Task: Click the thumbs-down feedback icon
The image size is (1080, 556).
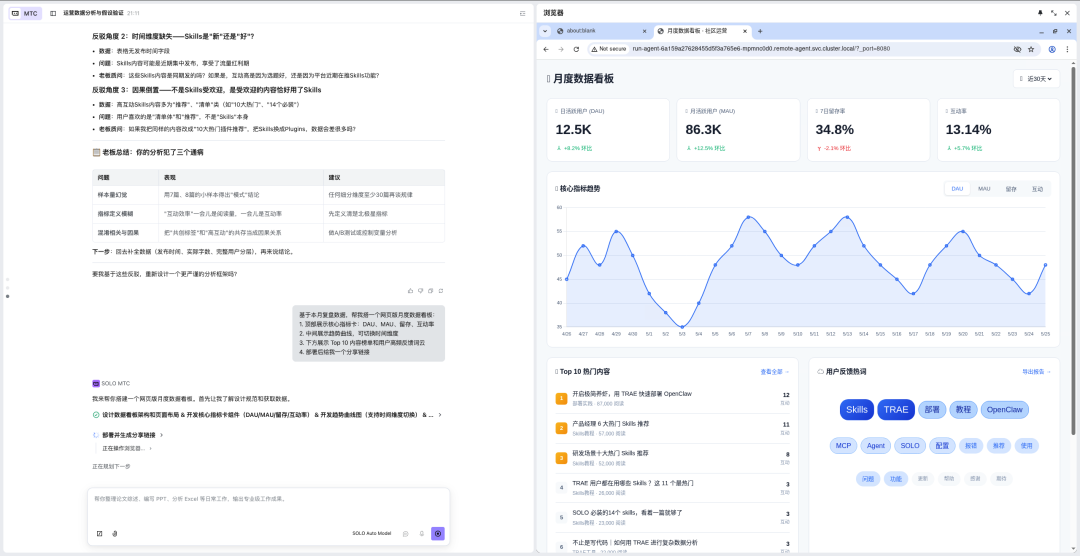Action: [x=420, y=291]
